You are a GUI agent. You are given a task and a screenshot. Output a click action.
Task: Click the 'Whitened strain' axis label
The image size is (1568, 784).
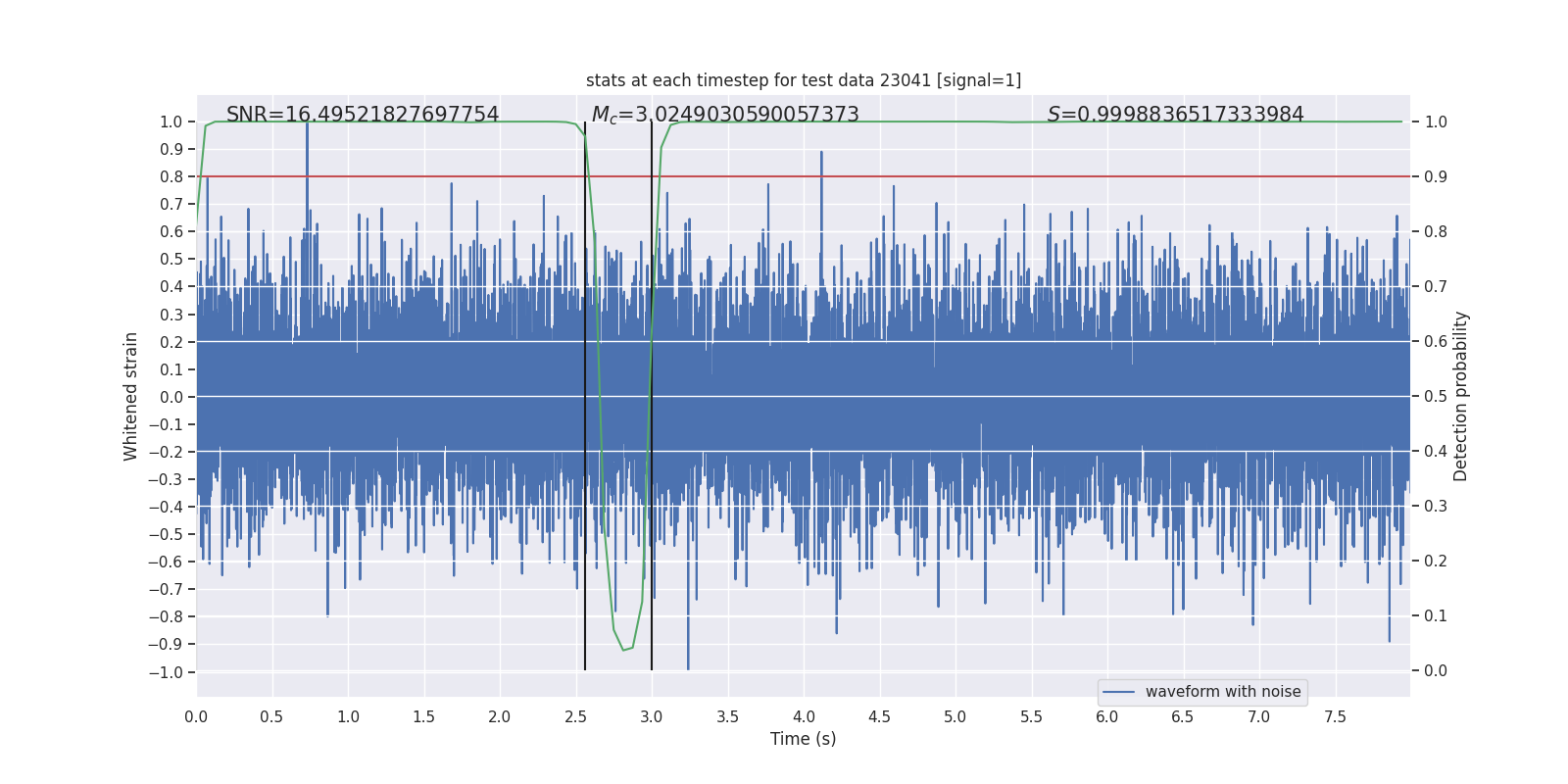coord(131,396)
